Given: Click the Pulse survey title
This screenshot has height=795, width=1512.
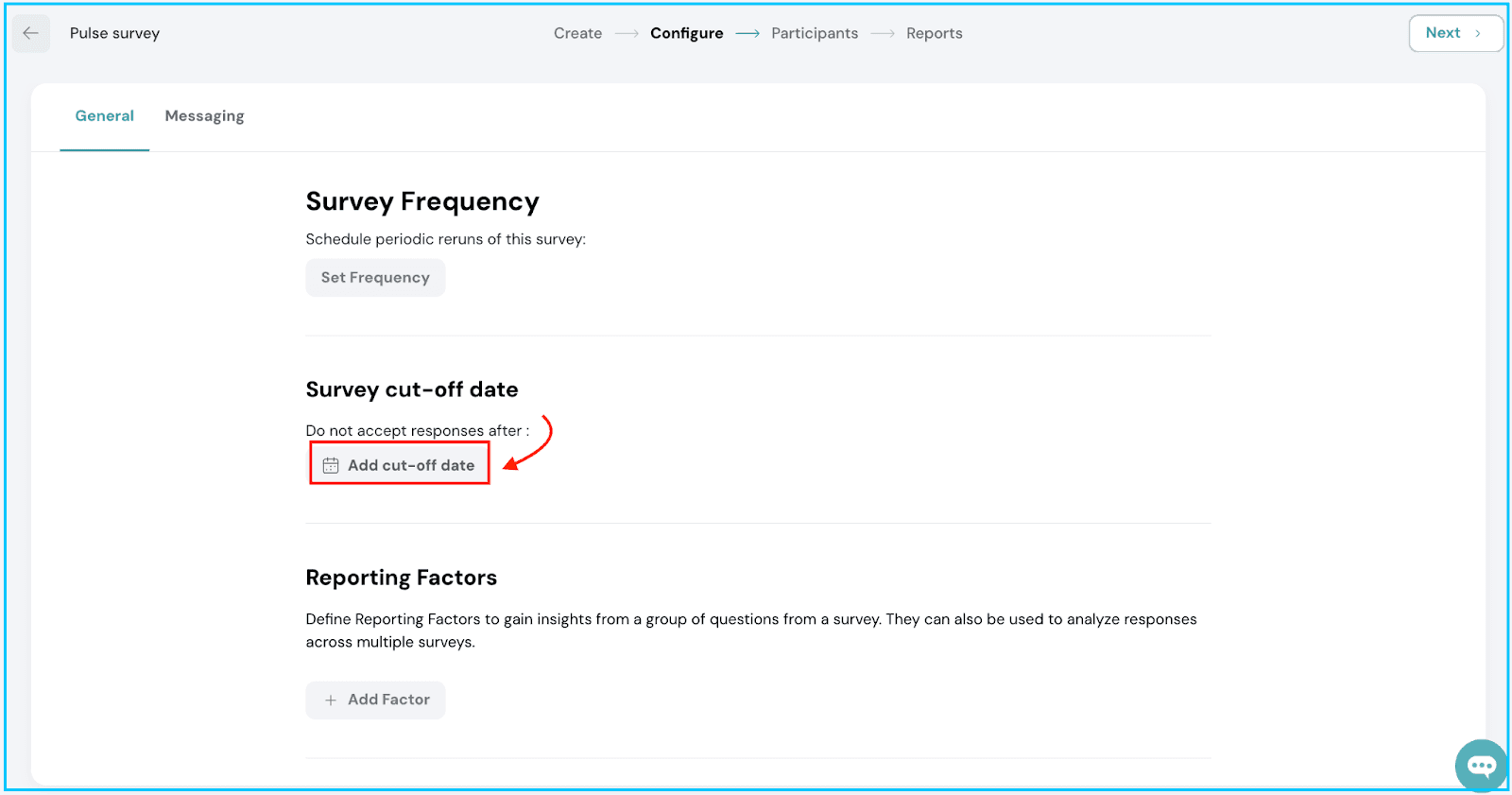Looking at the screenshot, I should [x=114, y=33].
